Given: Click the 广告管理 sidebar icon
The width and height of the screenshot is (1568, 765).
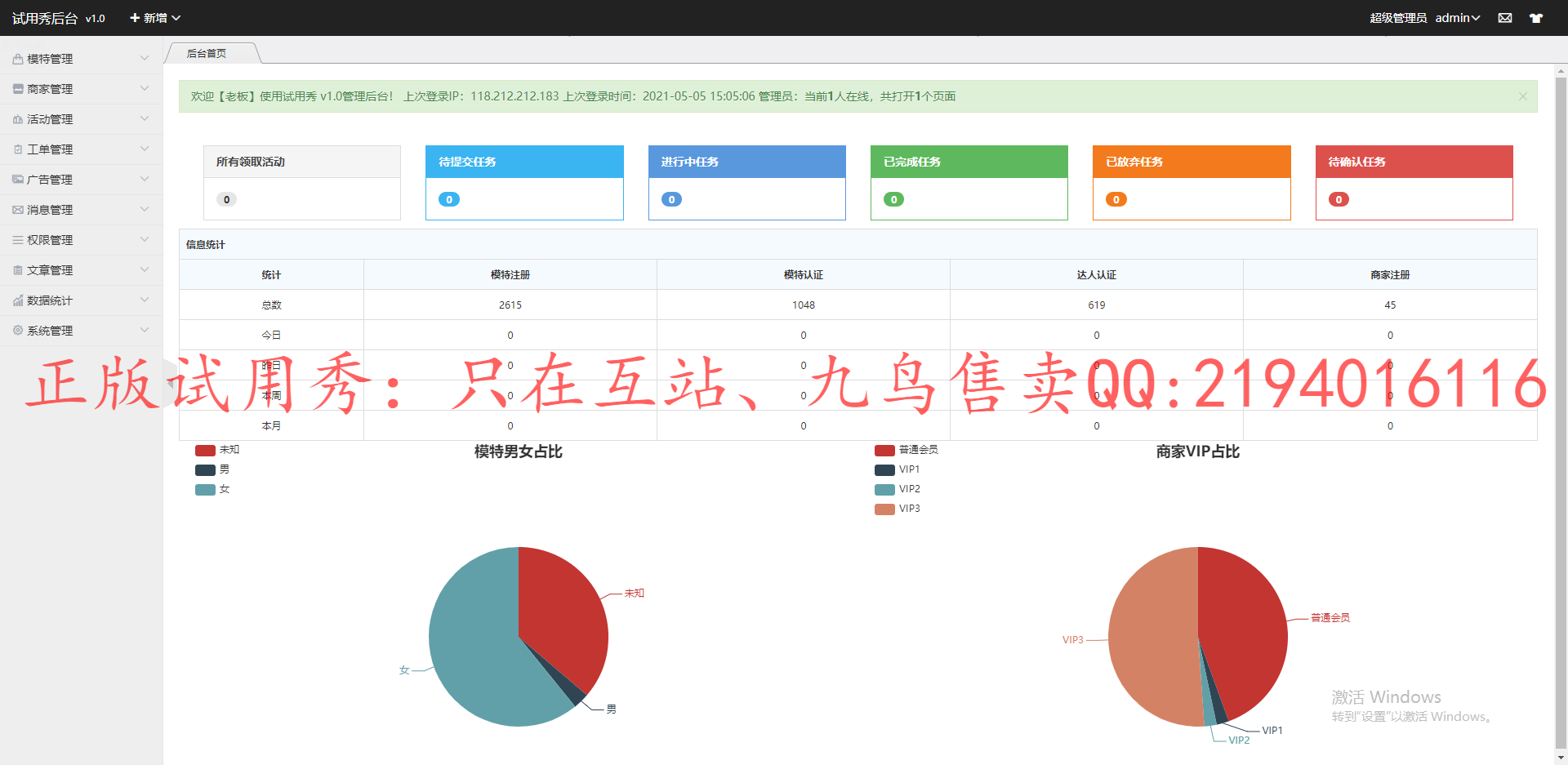Looking at the screenshot, I should (18, 180).
